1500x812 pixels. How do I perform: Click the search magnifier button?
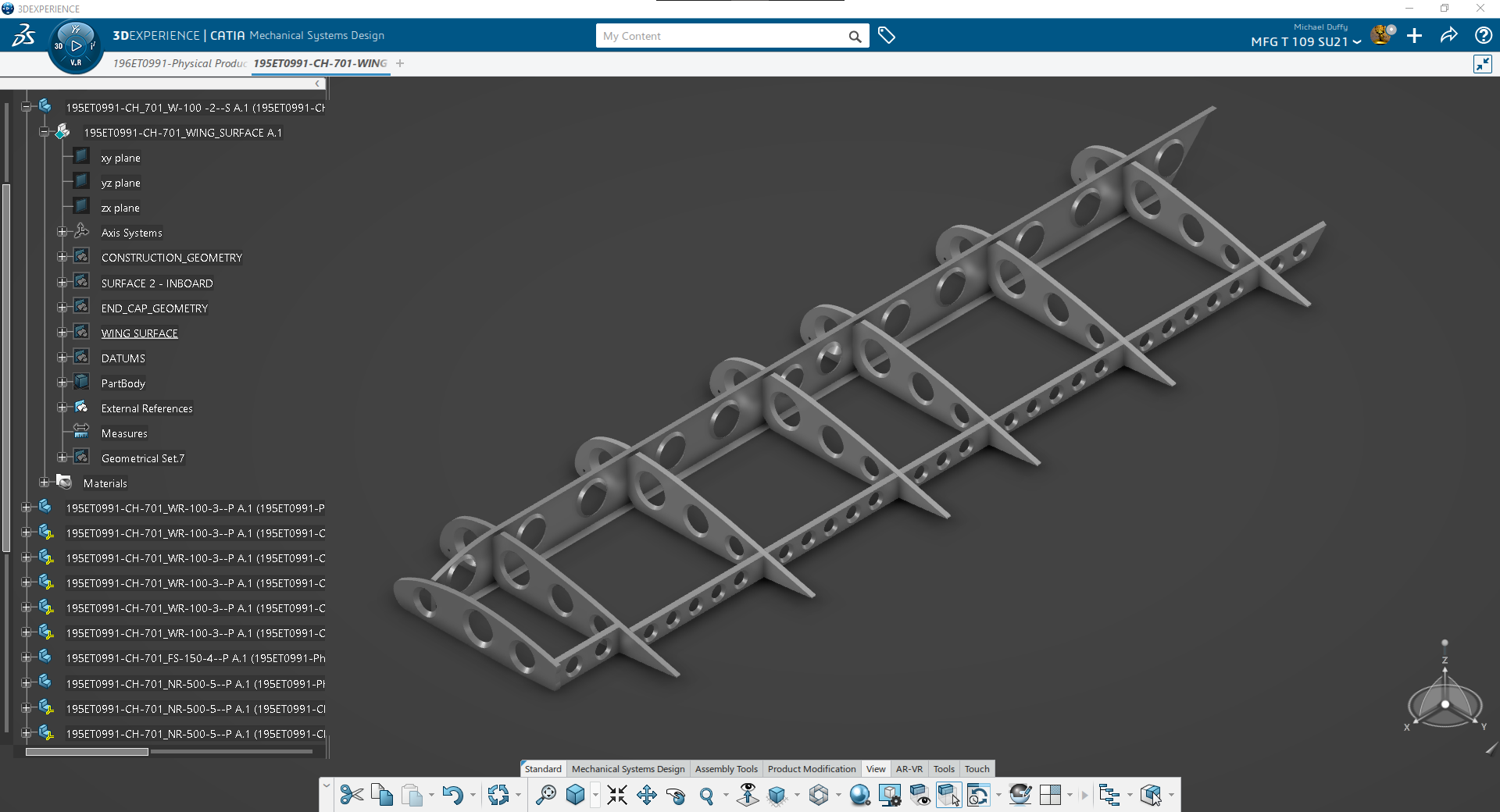[x=855, y=36]
